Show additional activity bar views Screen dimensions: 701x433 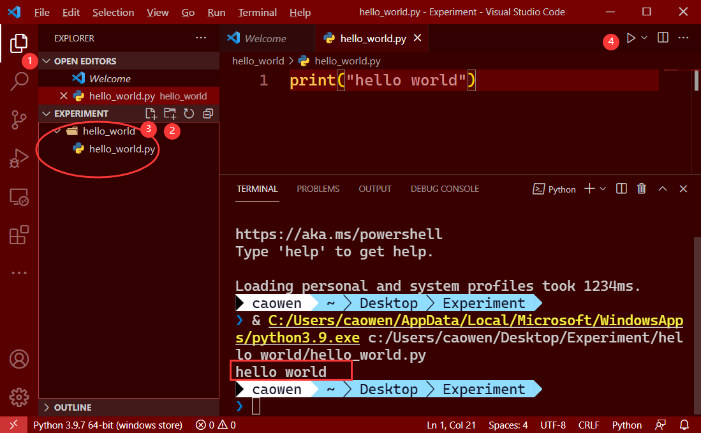coord(19,273)
